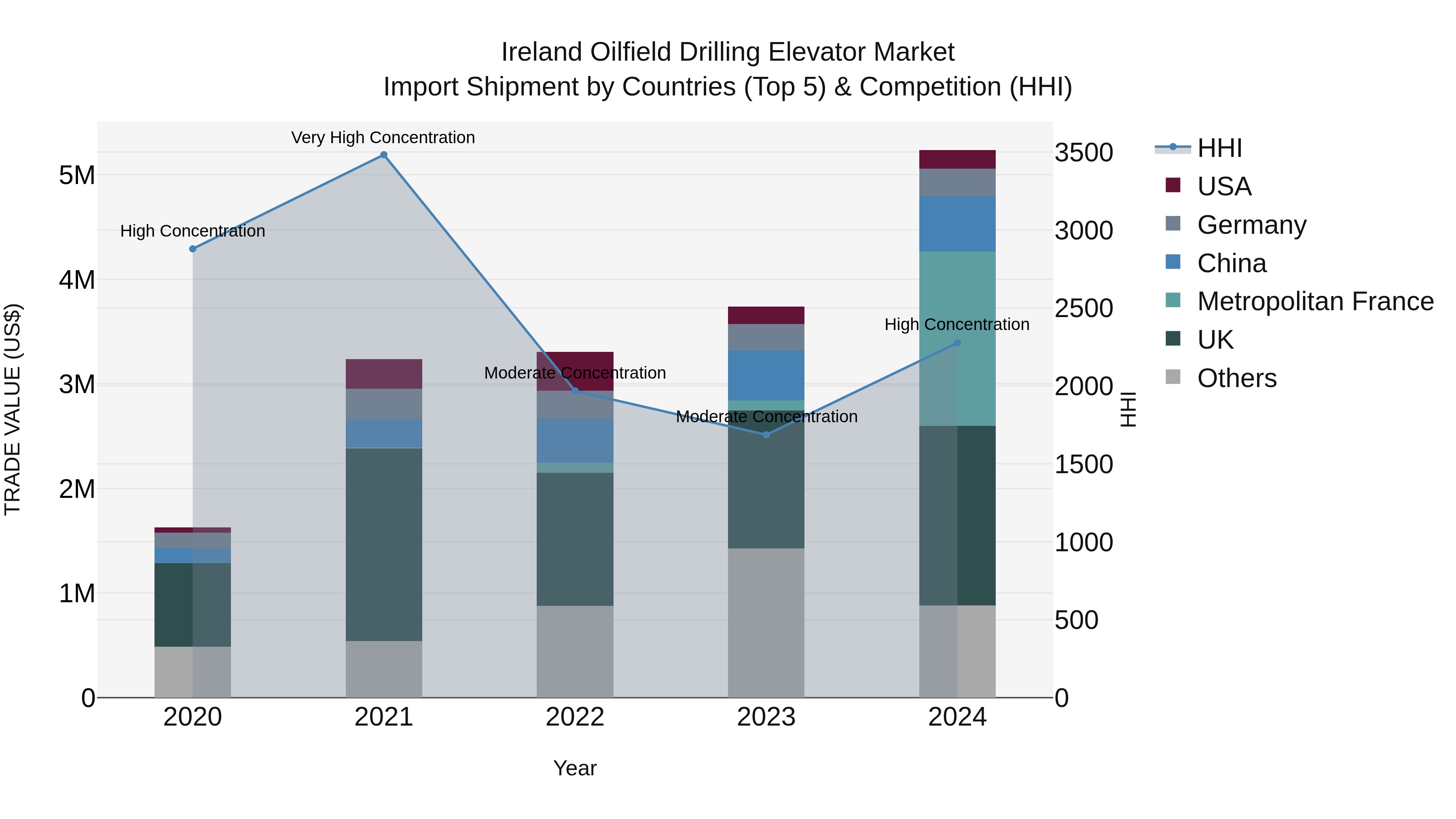This screenshot has width=1456, height=819.
Task: Toggle the Others legend entry
Action: (x=1221, y=378)
